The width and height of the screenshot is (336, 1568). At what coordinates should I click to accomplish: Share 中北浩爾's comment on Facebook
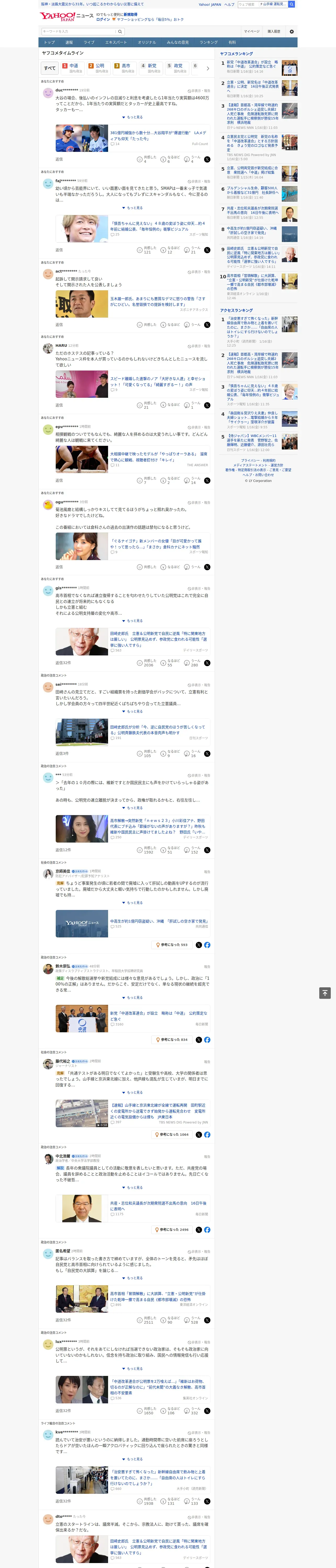(x=207, y=1230)
